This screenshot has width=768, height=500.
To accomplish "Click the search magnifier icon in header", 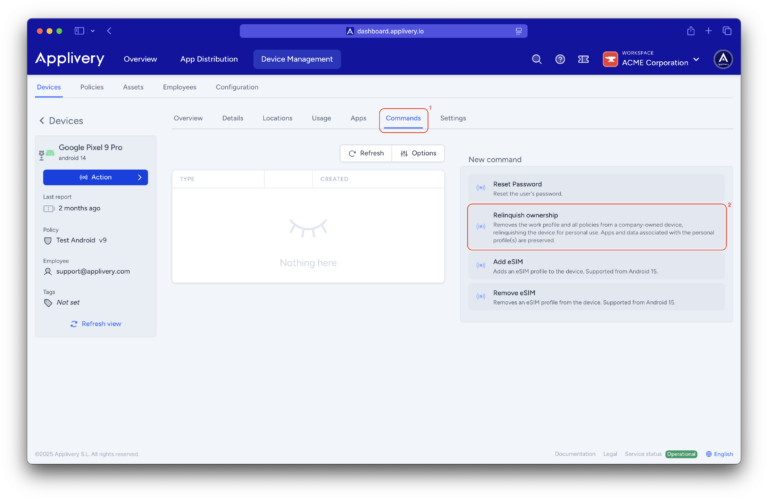I will (x=536, y=59).
